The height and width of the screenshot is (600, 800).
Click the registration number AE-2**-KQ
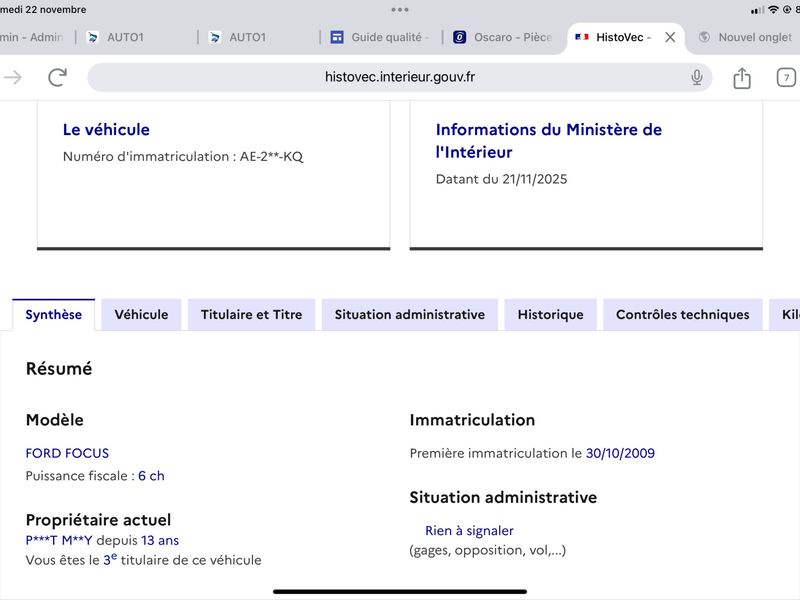coord(271,157)
